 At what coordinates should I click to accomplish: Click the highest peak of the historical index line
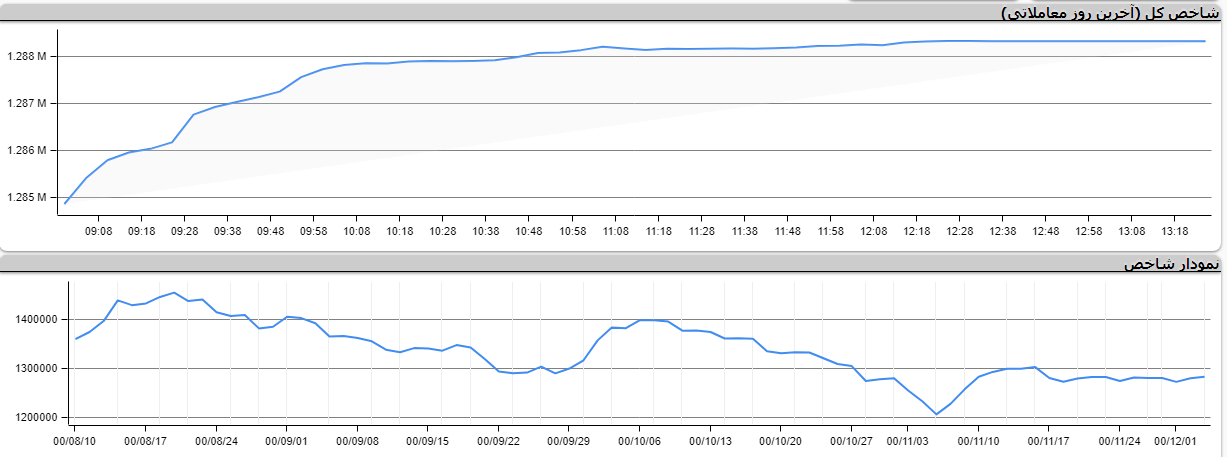point(174,293)
